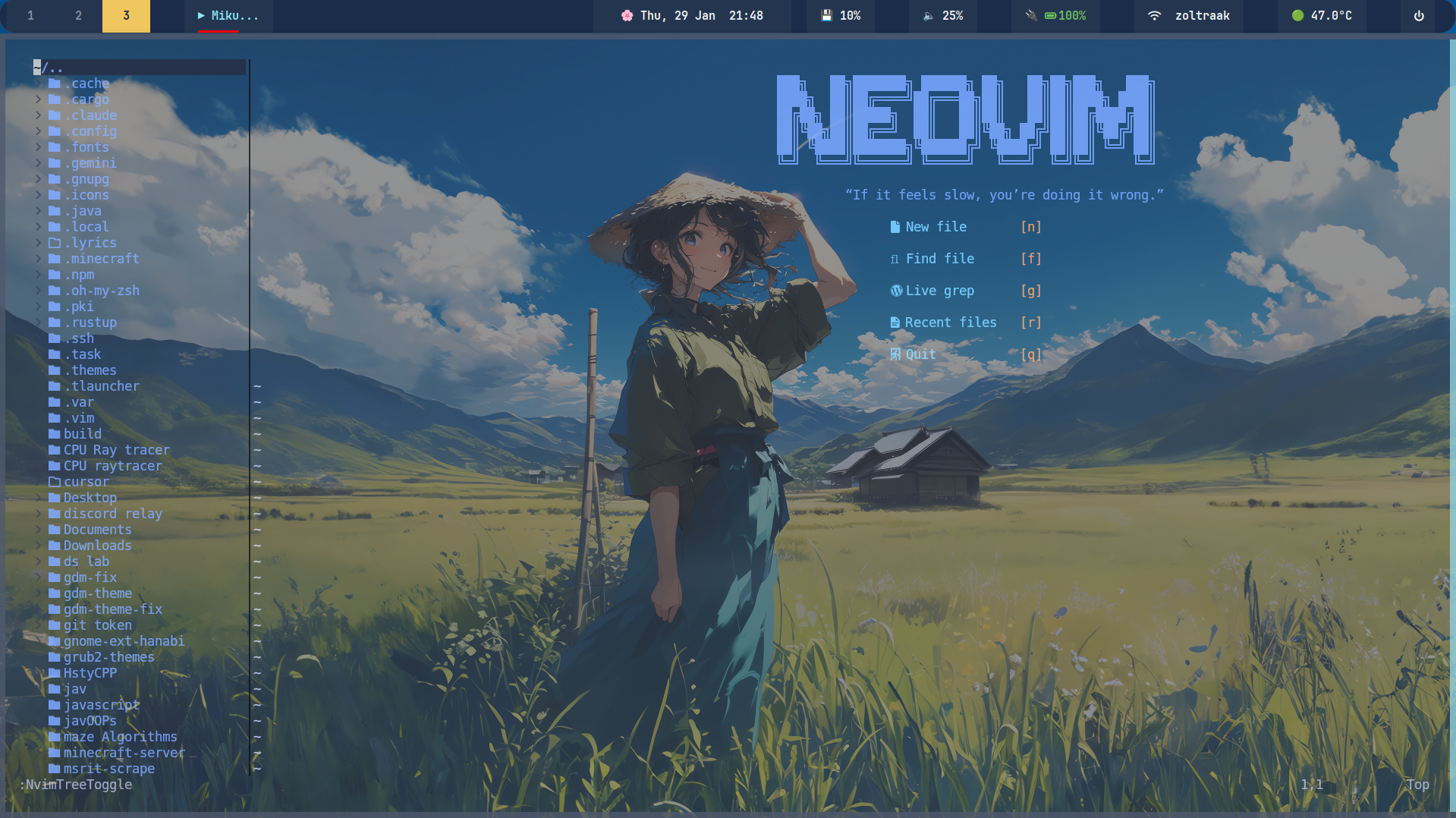This screenshot has width=1456, height=818.
Task: Click the folder icon beside javascript
Action: point(55,705)
